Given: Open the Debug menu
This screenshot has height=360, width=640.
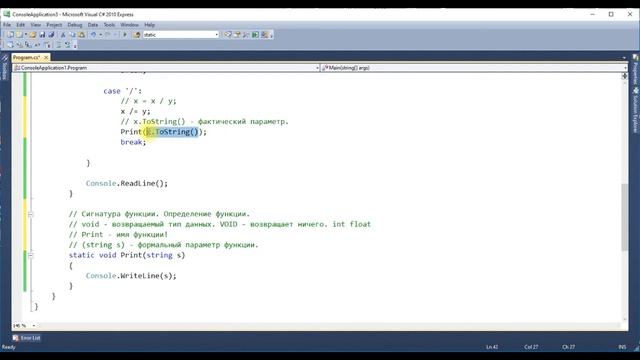Looking at the screenshot, I should 75,25.
